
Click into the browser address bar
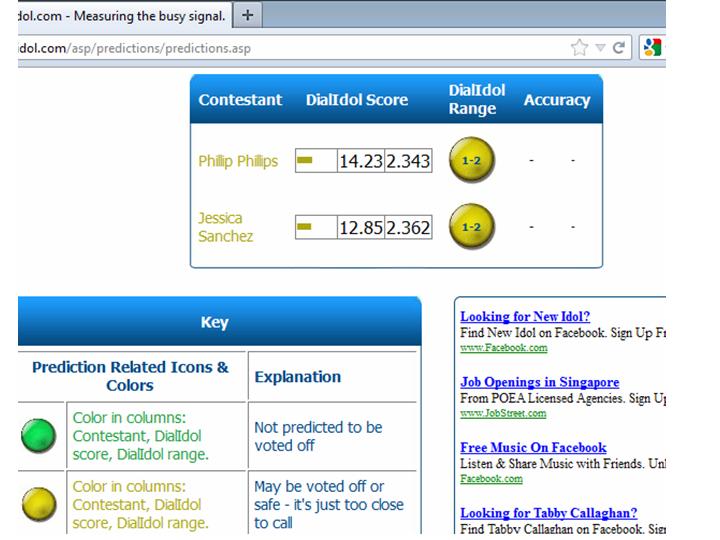click(x=300, y=47)
